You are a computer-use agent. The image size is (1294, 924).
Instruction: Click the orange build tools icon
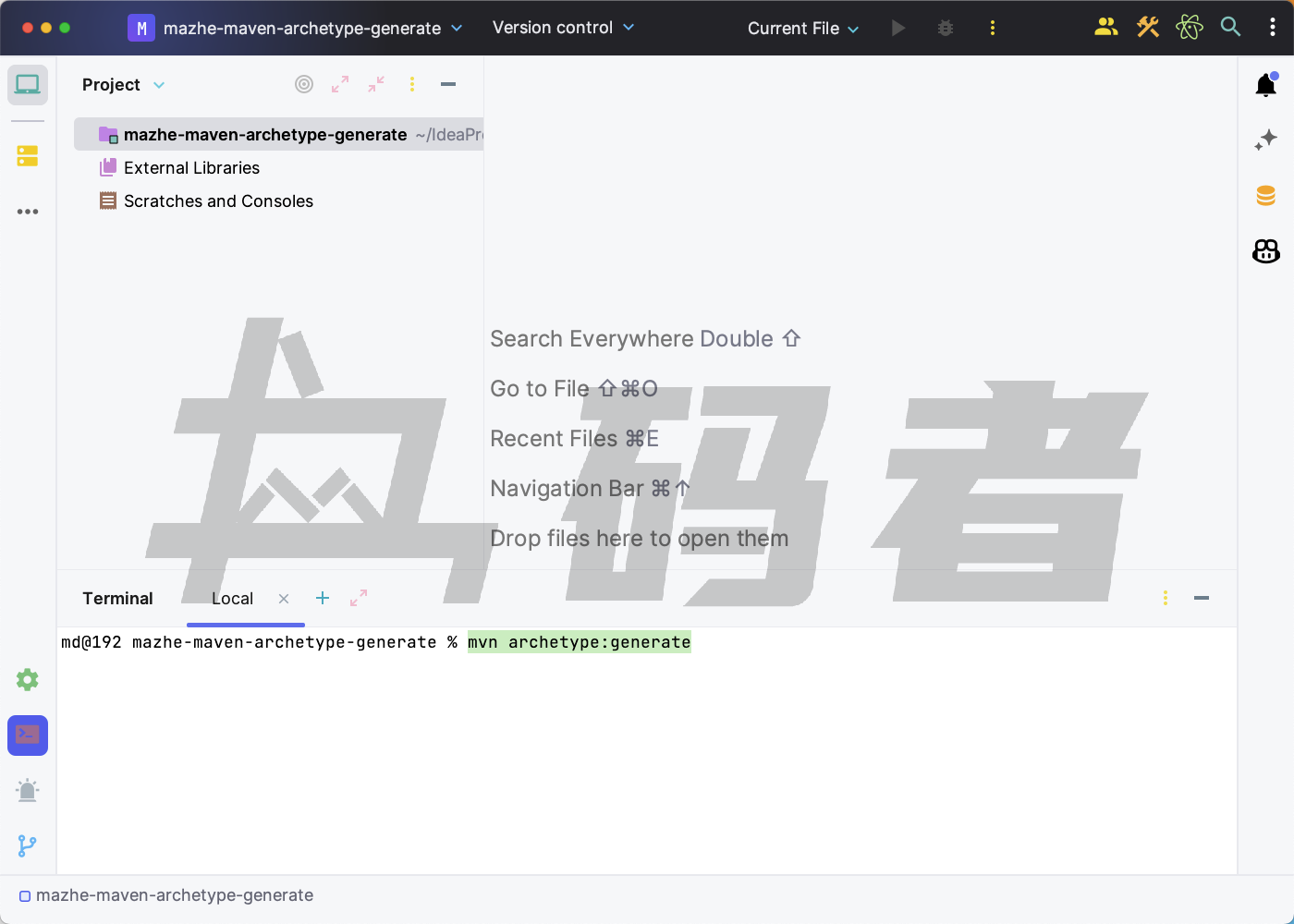[1147, 28]
